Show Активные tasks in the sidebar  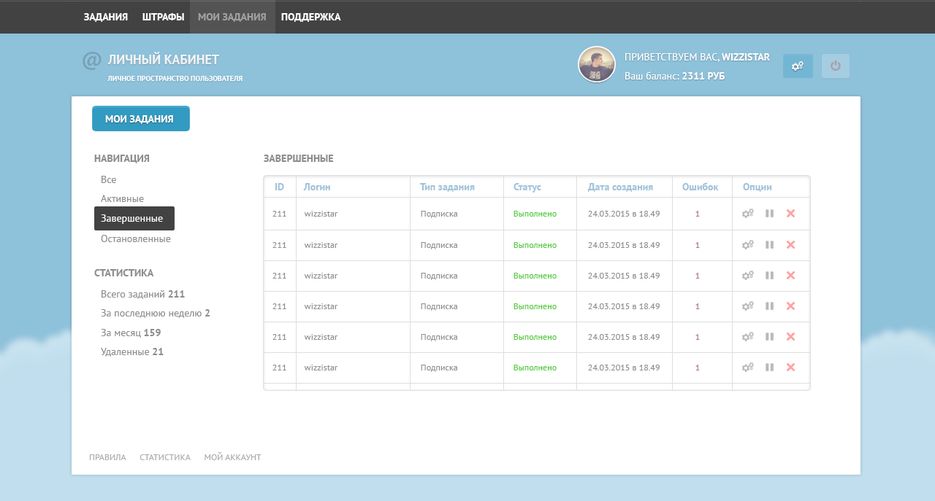[122, 199]
